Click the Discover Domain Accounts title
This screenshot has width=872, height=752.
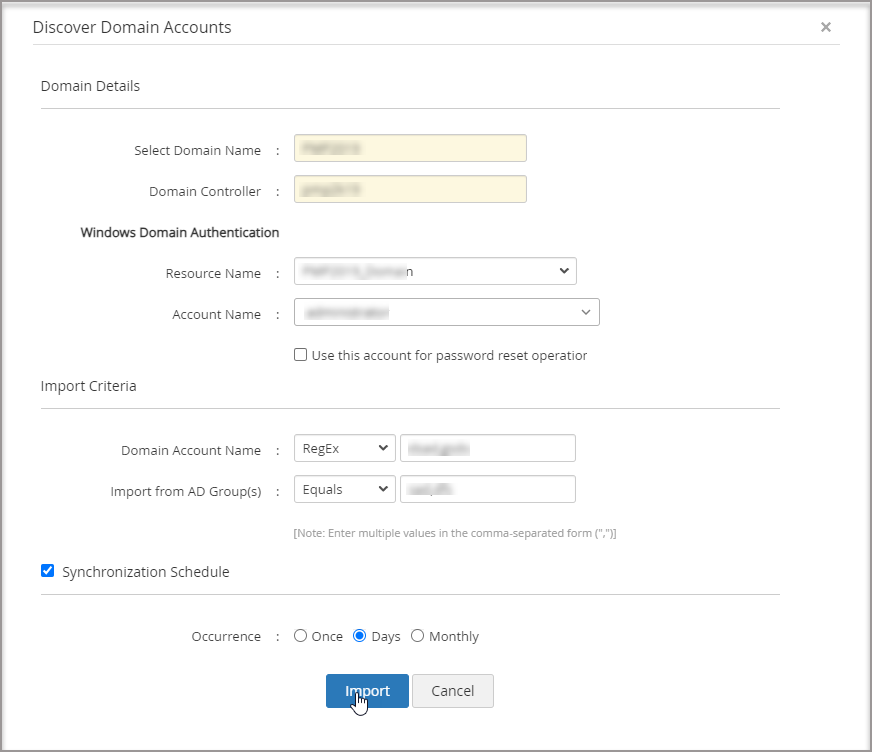[x=132, y=28]
